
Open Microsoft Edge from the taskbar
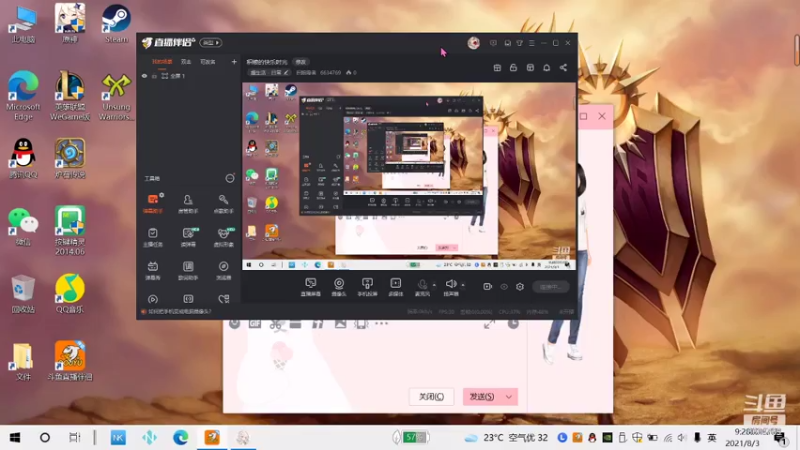pos(180,437)
